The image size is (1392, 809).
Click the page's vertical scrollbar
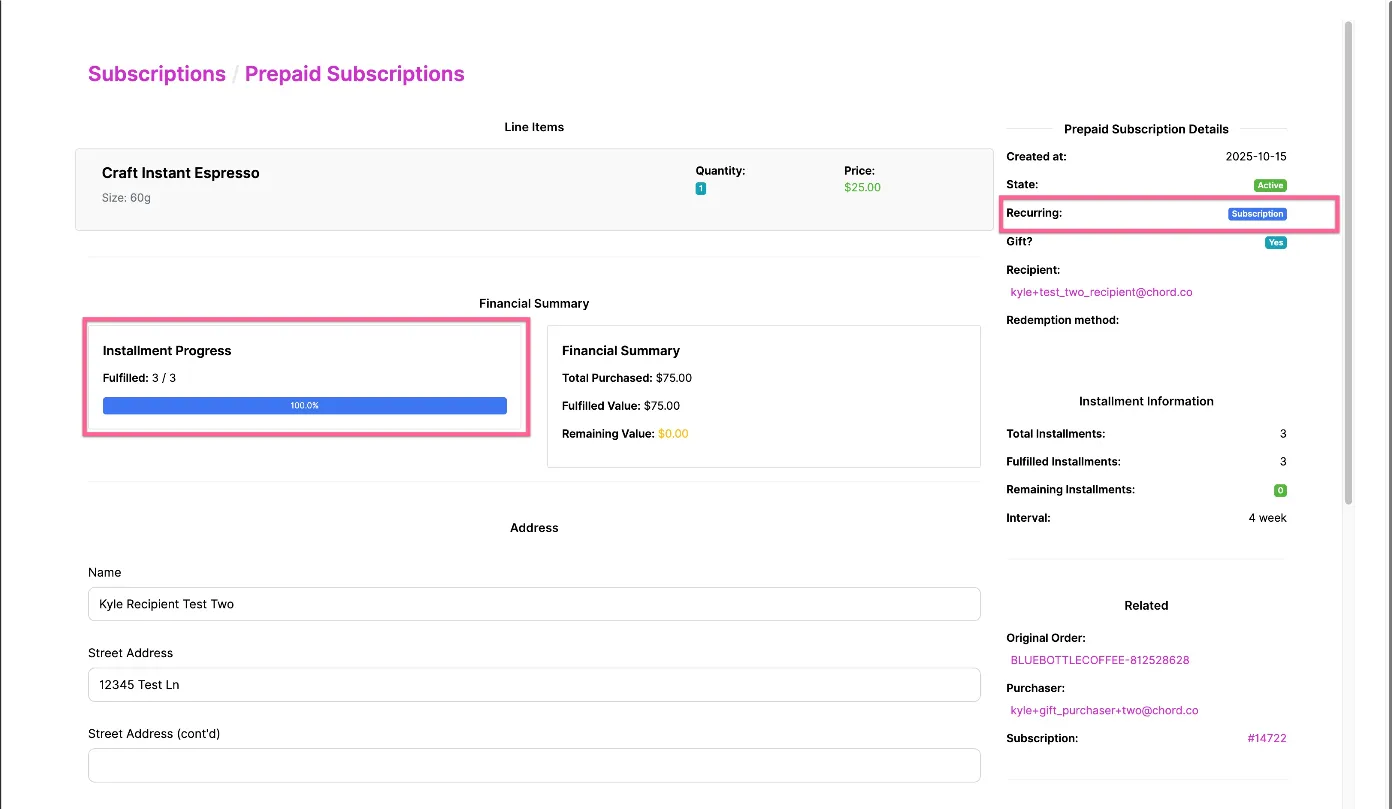click(x=1348, y=262)
